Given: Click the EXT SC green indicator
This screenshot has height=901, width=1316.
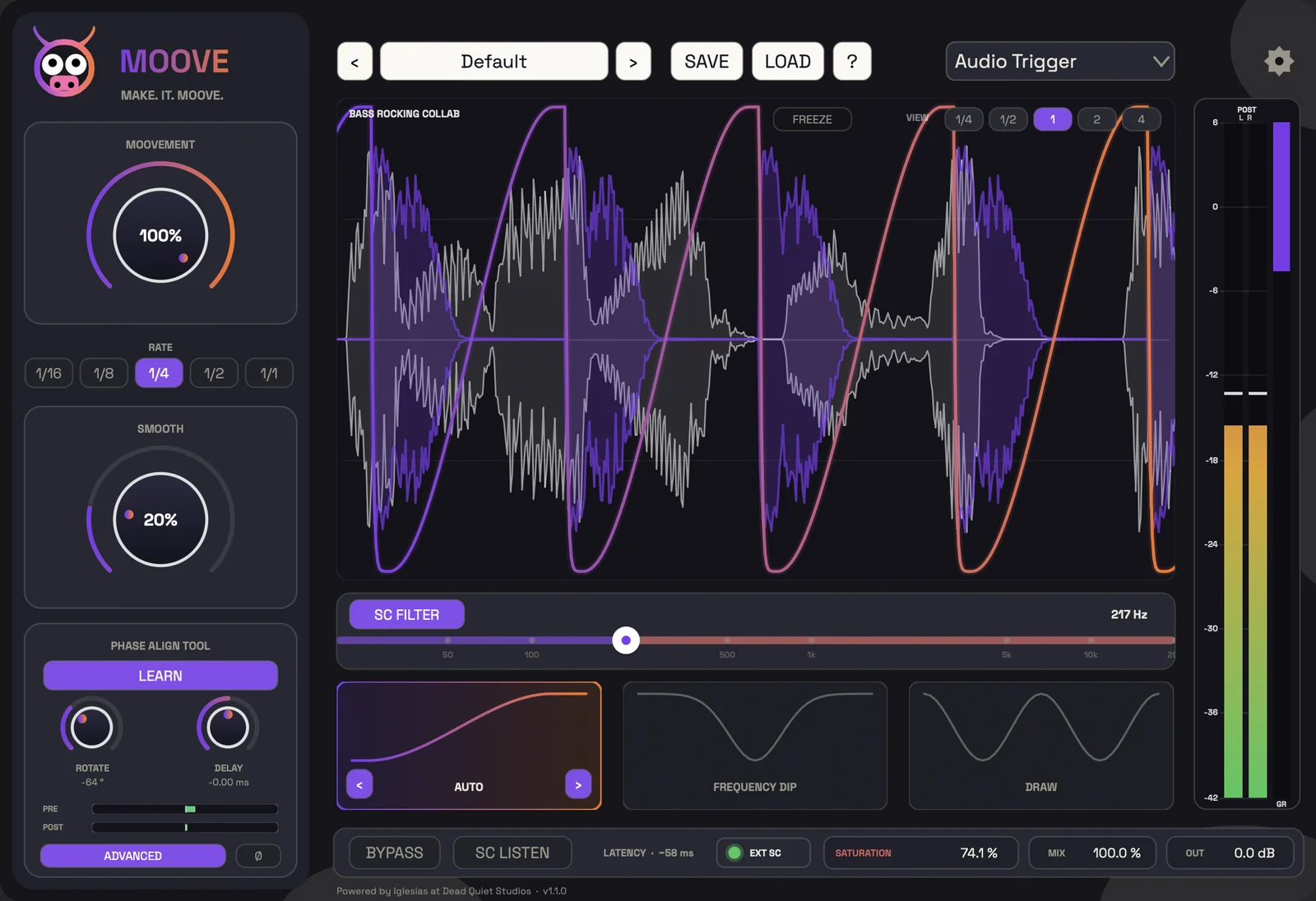Looking at the screenshot, I should tap(734, 852).
